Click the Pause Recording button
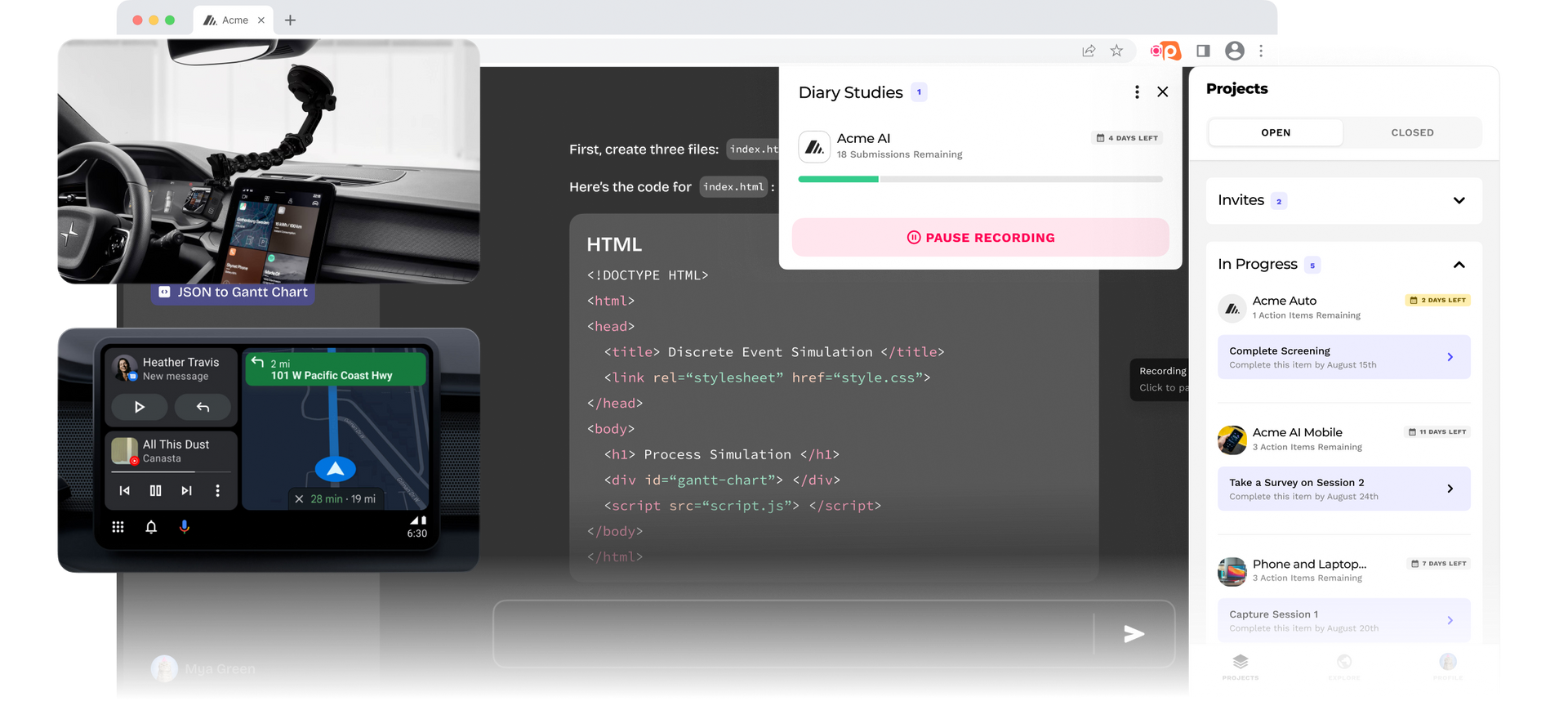The width and height of the screenshot is (1568, 728). 980,238
